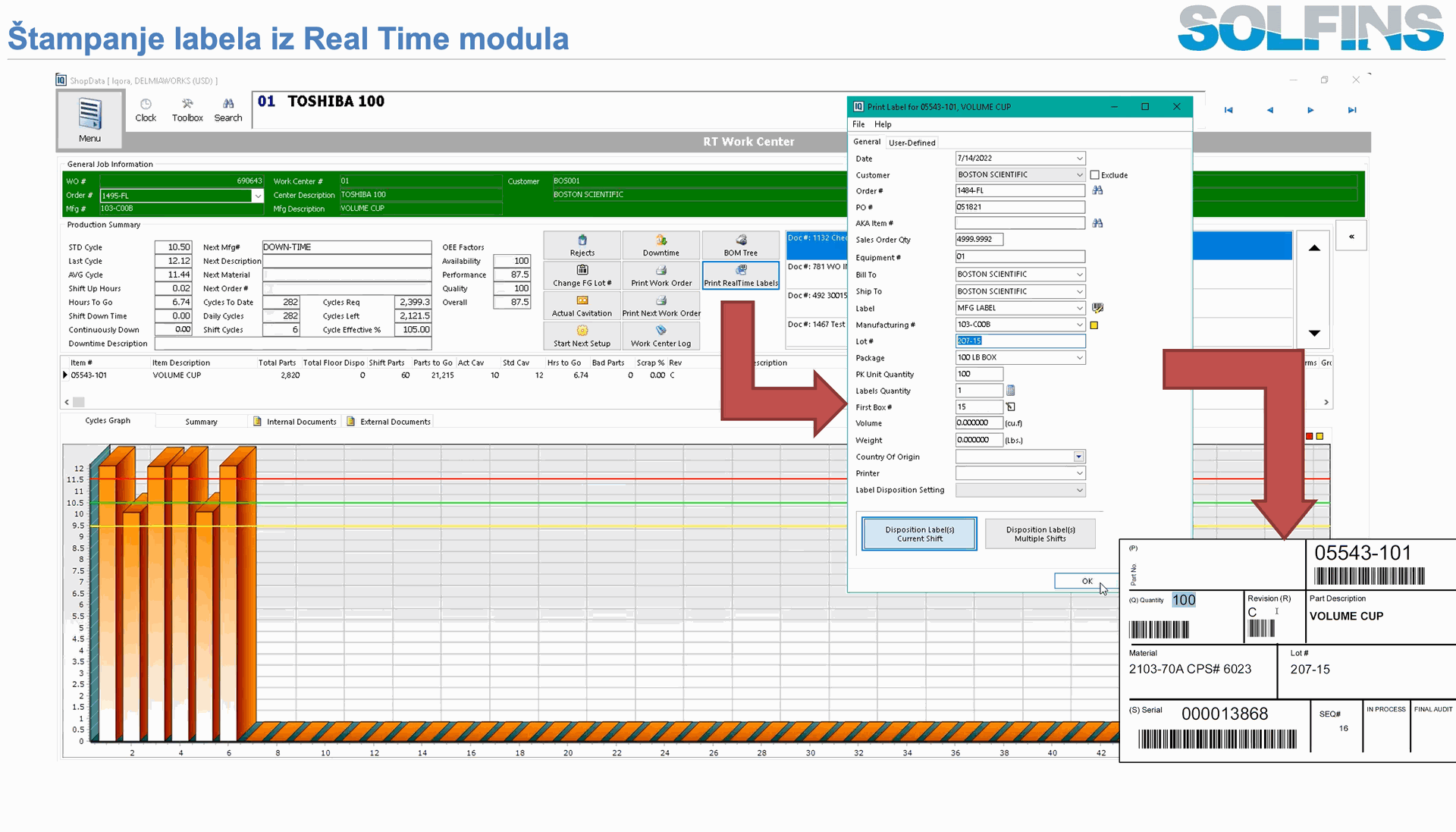The height and width of the screenshot is (832, 1456).
Task: Click Disposition Label(s) Multiple Shifts button
Action: pos(1040,534)
